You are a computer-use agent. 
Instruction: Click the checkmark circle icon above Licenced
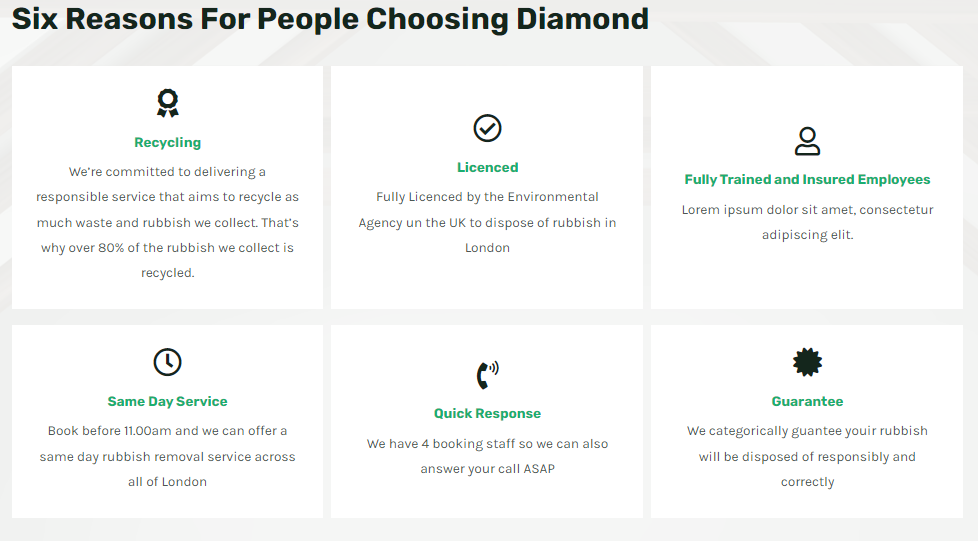(x=487, y=128)
